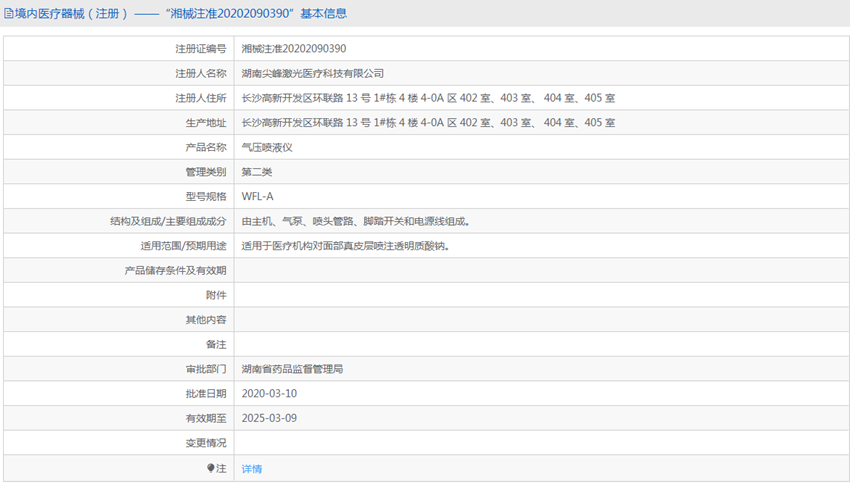
Task: Click the 管理类别 label
Action: [x=206, y=172]
